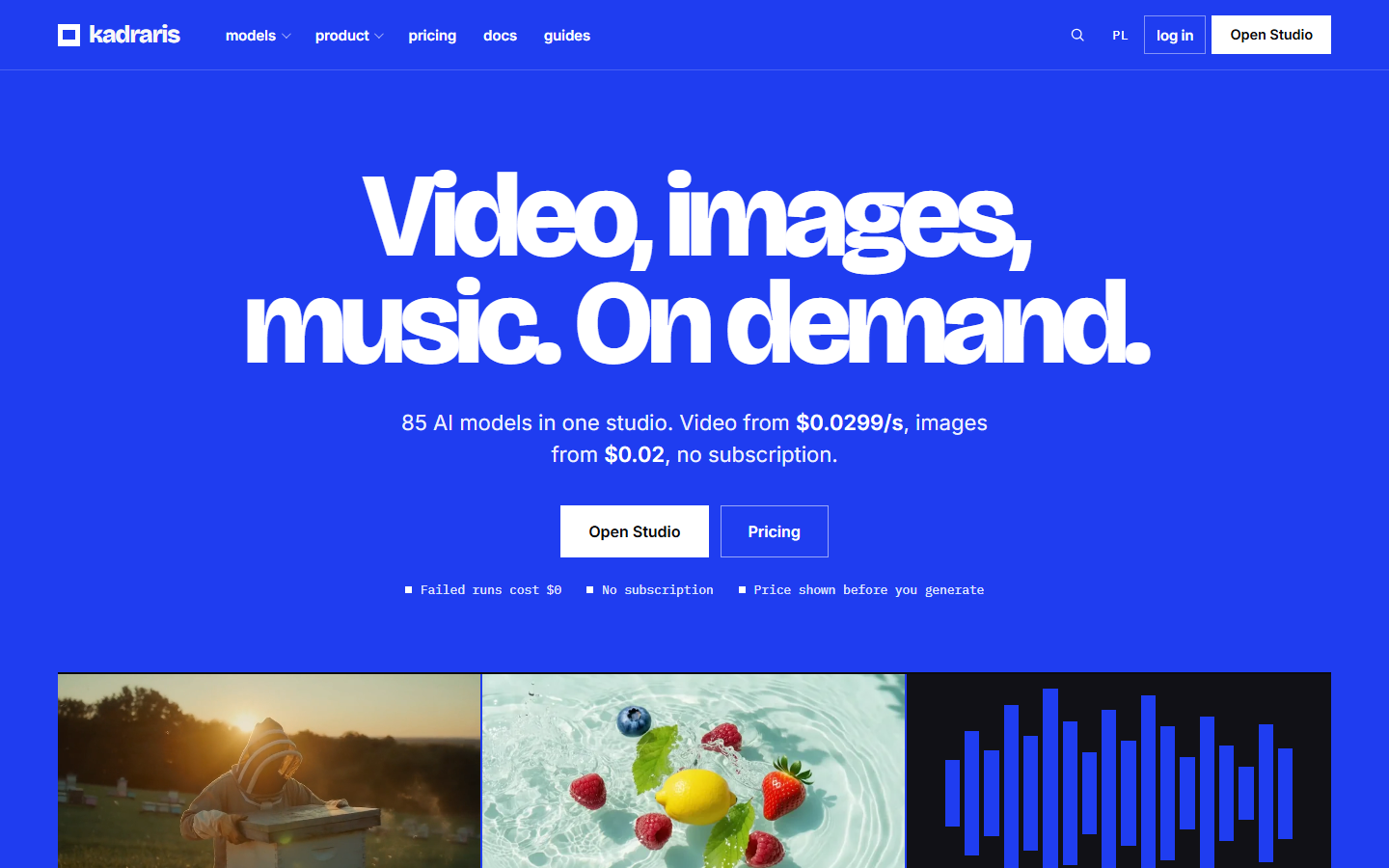The width and height of the screenshot is (1389, 868).
Task: Open the search icon in header
Action: (x=1077, y=35)
